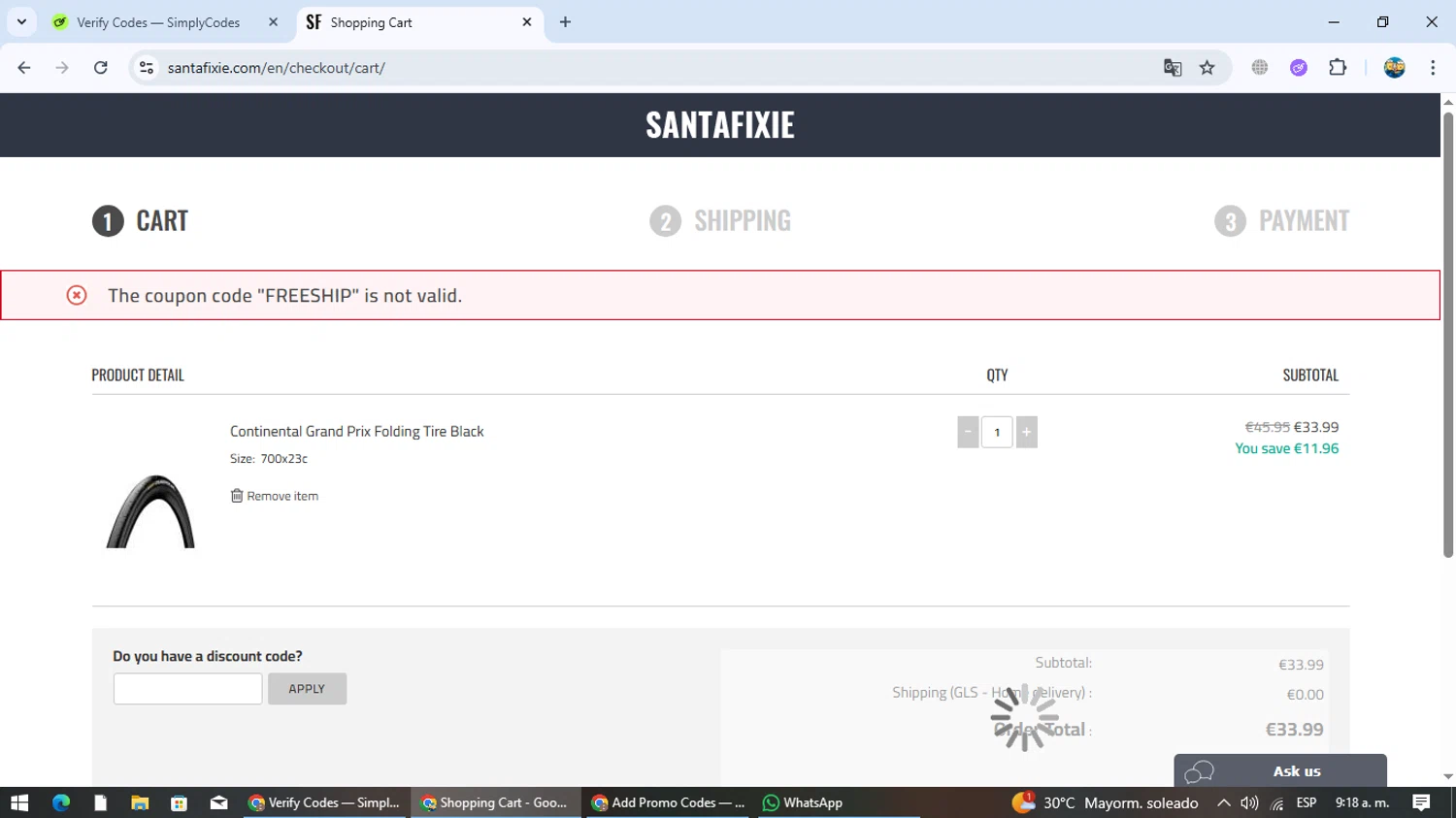Switch to Verify Codes taskbar window
1456x818 pixels.
324,802
